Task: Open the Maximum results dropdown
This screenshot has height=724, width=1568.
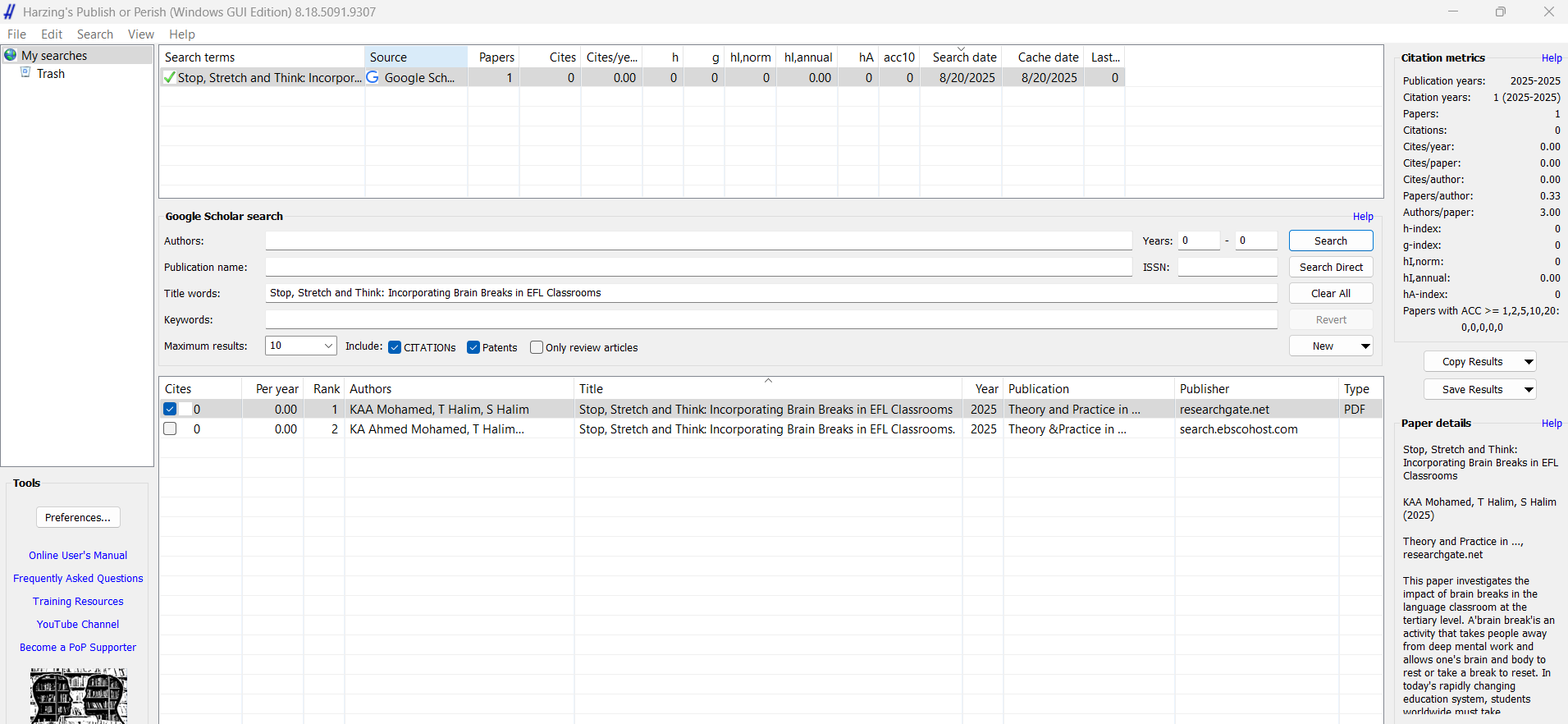Action: point(301,346)
